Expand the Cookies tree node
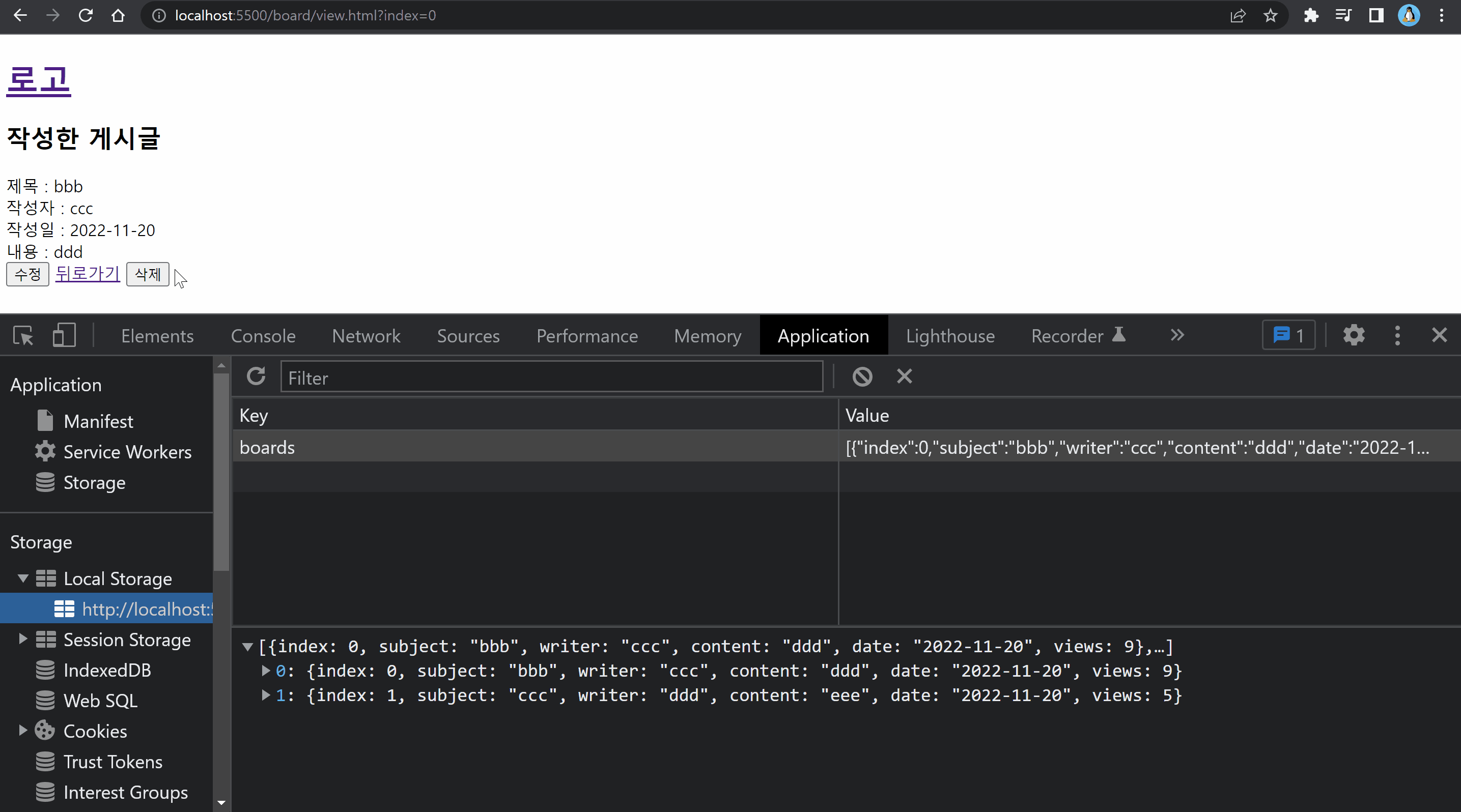The image size is (1461, 812). click(23, 731)
